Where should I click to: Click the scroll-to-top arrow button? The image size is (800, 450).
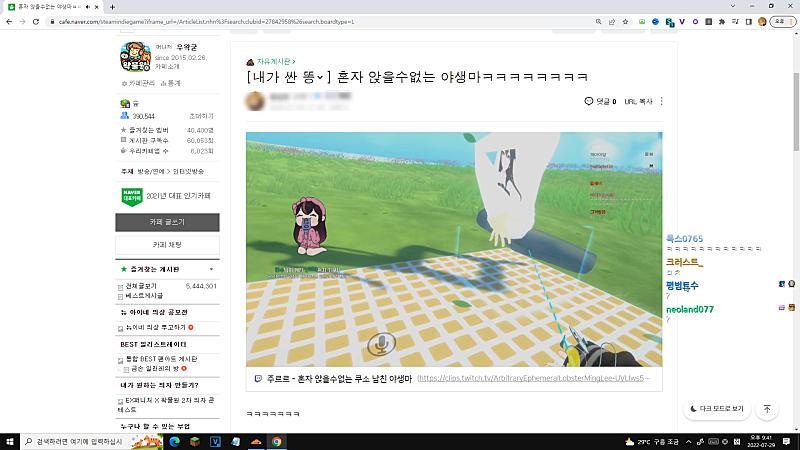[x=767, y=409]
